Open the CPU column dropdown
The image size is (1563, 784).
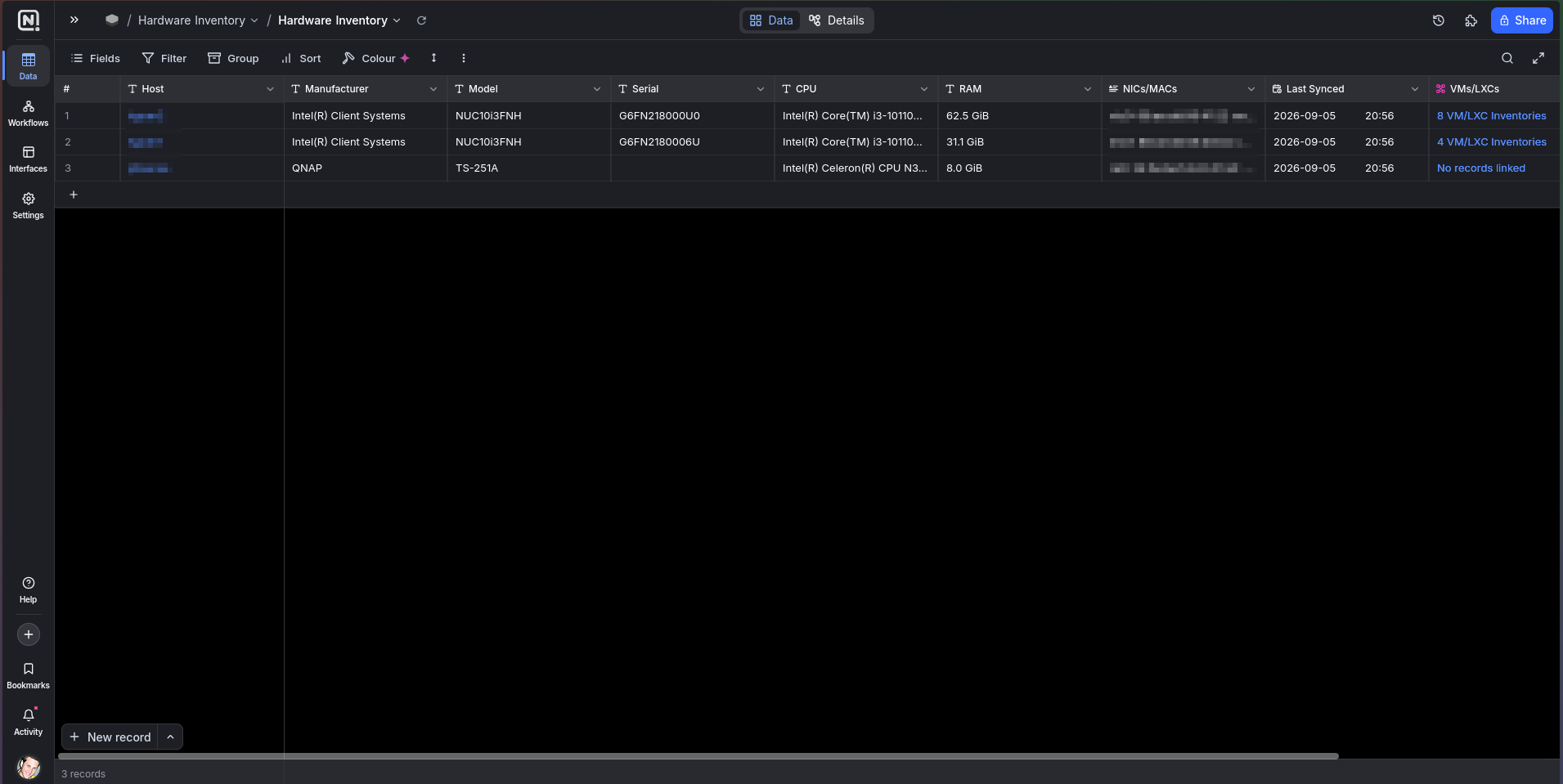click(x=924, y=89)
